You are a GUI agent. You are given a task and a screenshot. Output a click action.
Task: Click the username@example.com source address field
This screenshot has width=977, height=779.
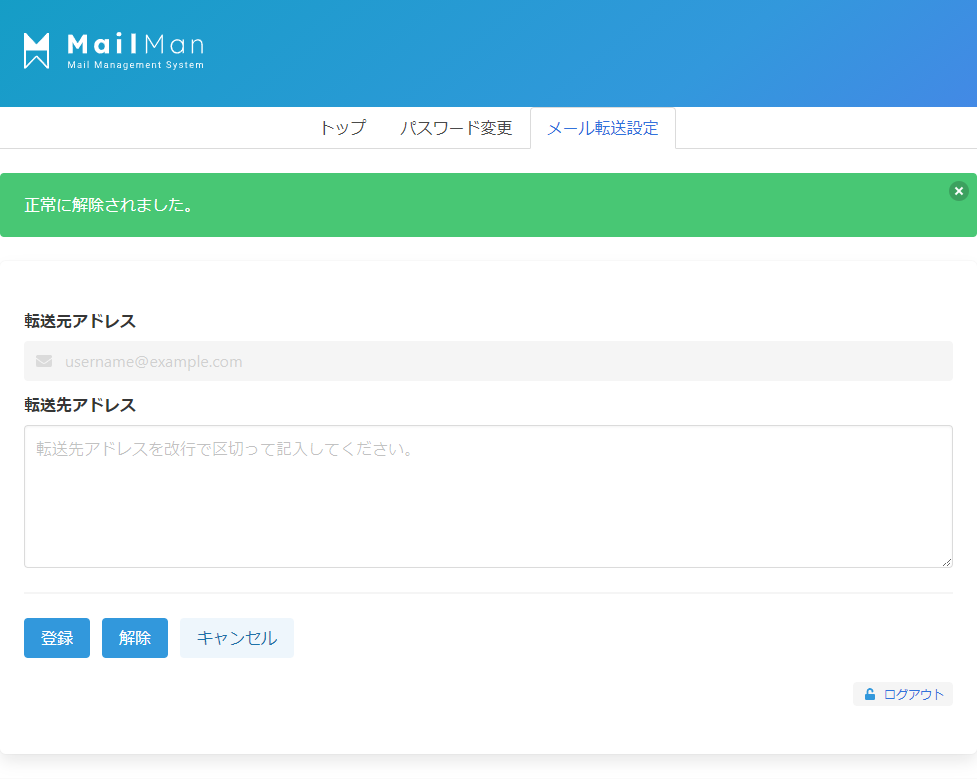[500, 361]
